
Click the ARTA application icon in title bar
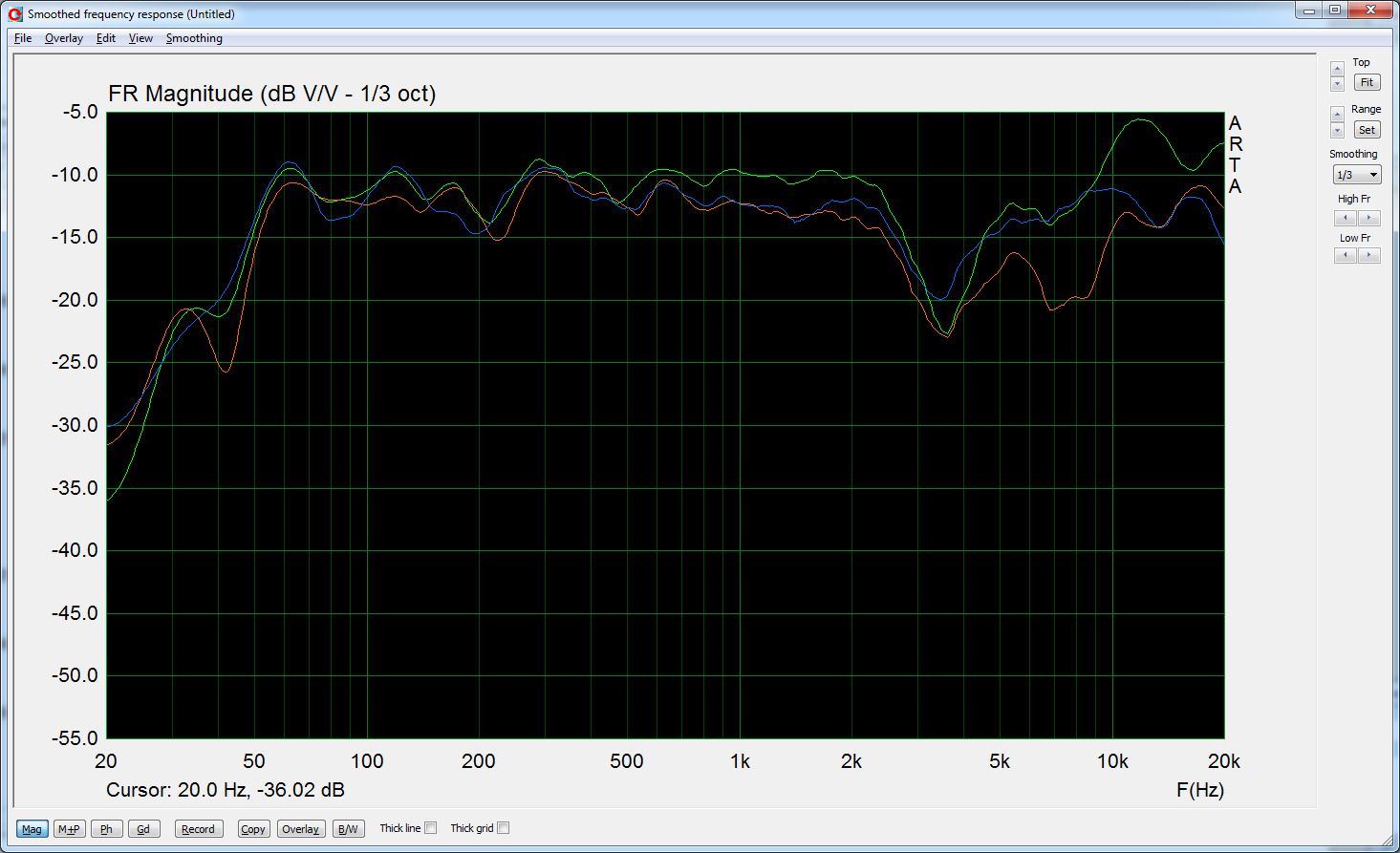point(14,13)
